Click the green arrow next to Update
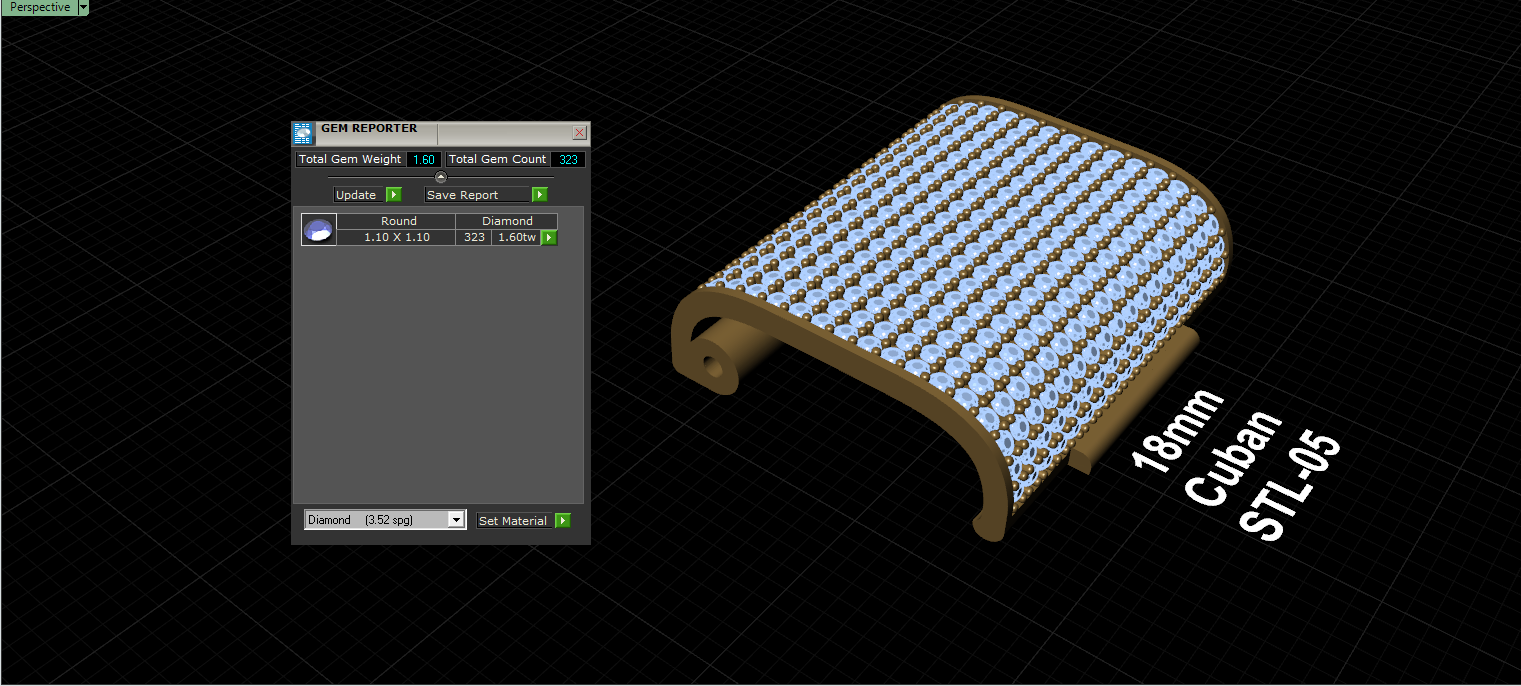 394,195
